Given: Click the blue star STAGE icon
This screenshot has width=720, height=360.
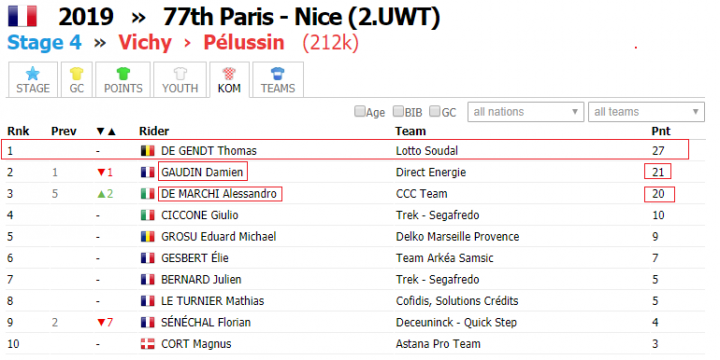Looking at the screenshot, I should tap(33, 73).
